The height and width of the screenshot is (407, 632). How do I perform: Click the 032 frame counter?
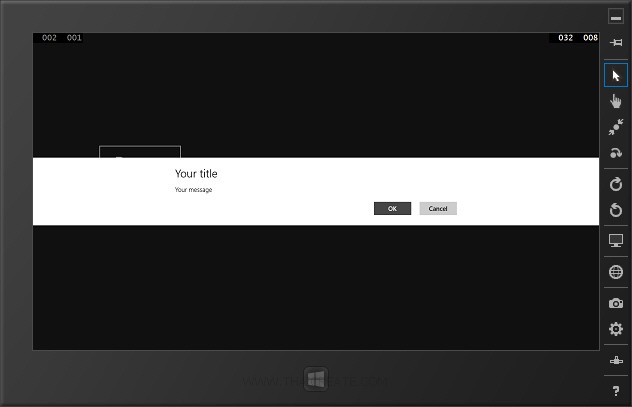point(565,38)
